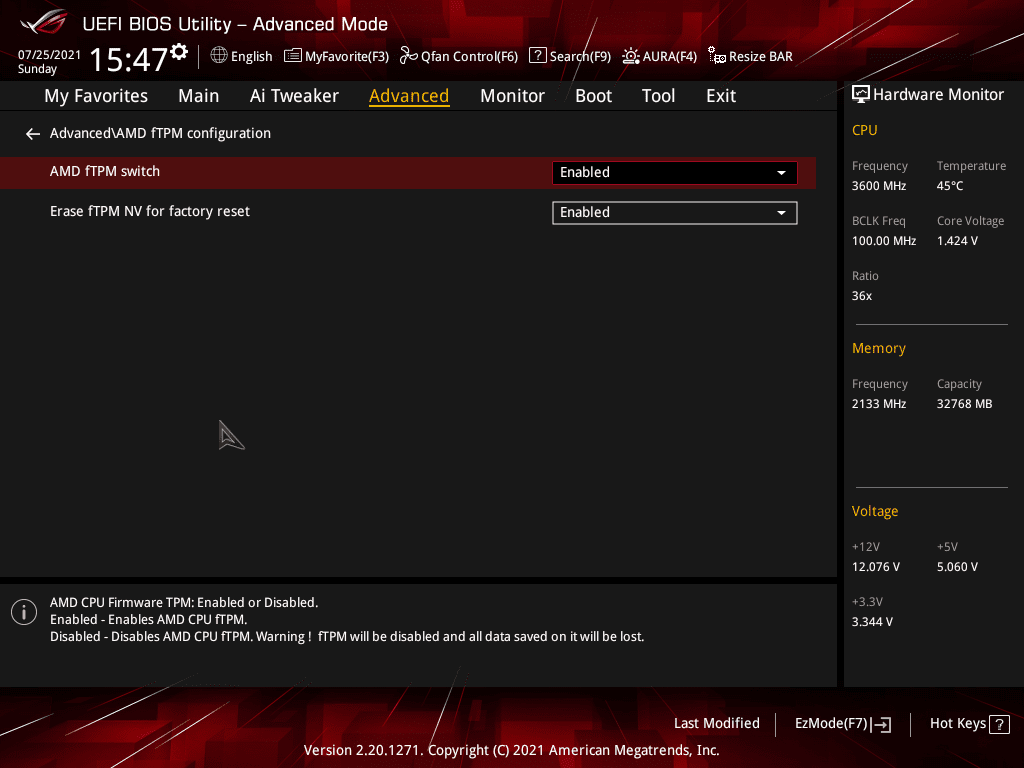Open the My Favorites tab
The width and height of the screenshot is (1024, 768).
96,96
